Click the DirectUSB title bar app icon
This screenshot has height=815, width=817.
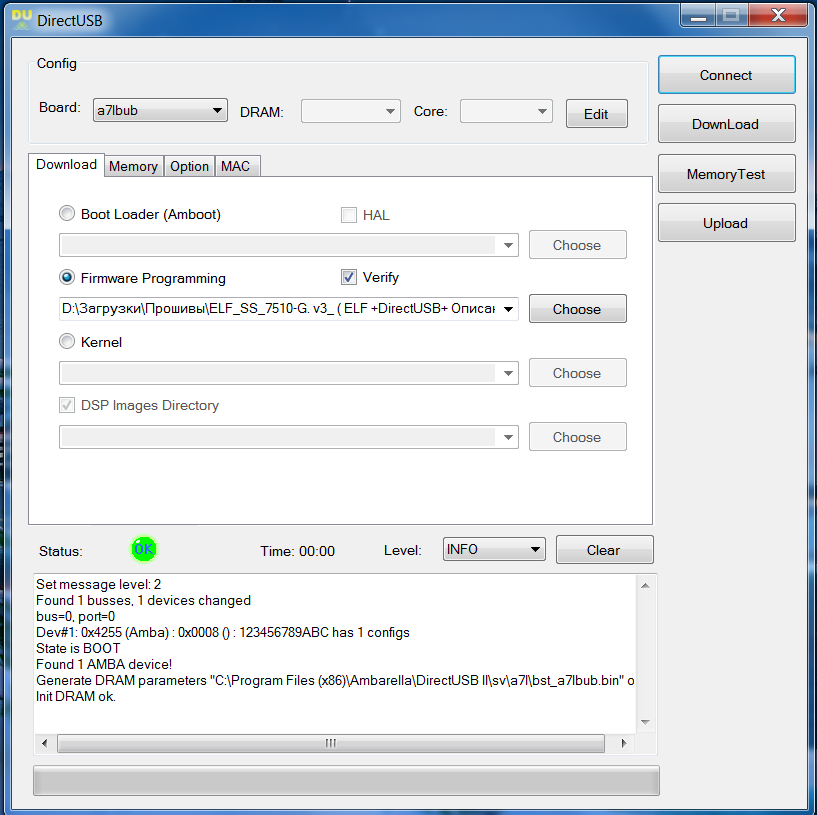(x=22, y=18)
